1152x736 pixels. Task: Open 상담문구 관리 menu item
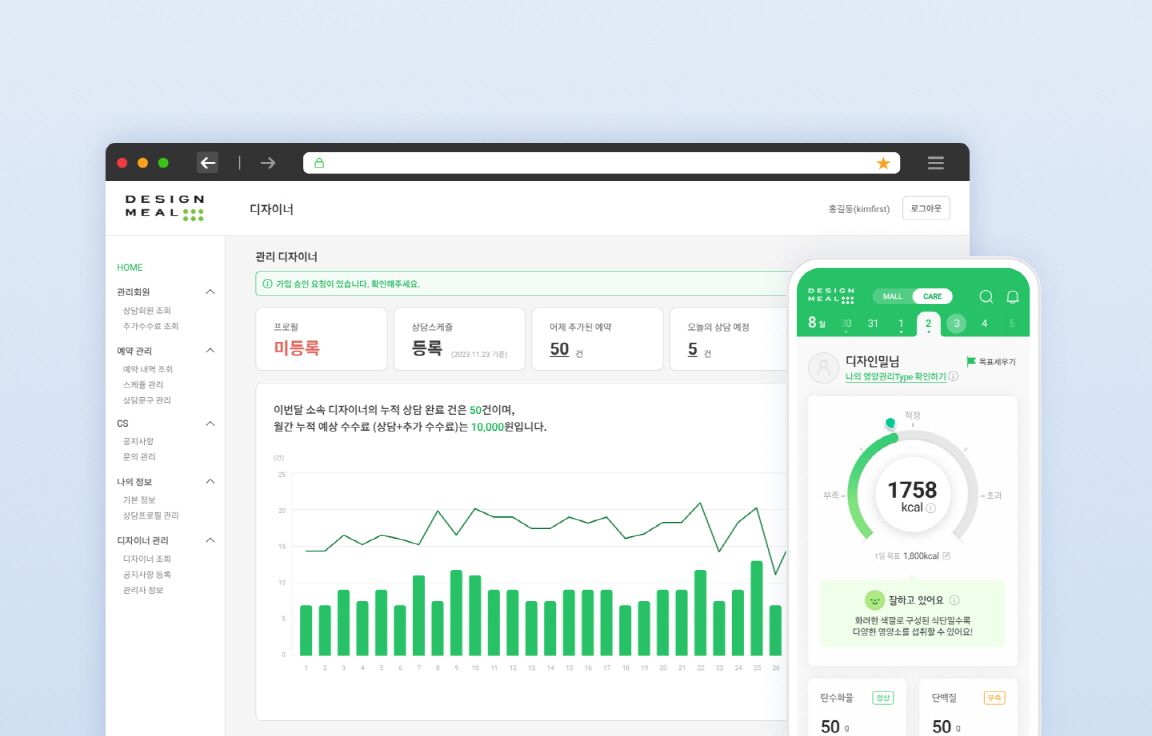pyautogui.click(x=146, y=400)
